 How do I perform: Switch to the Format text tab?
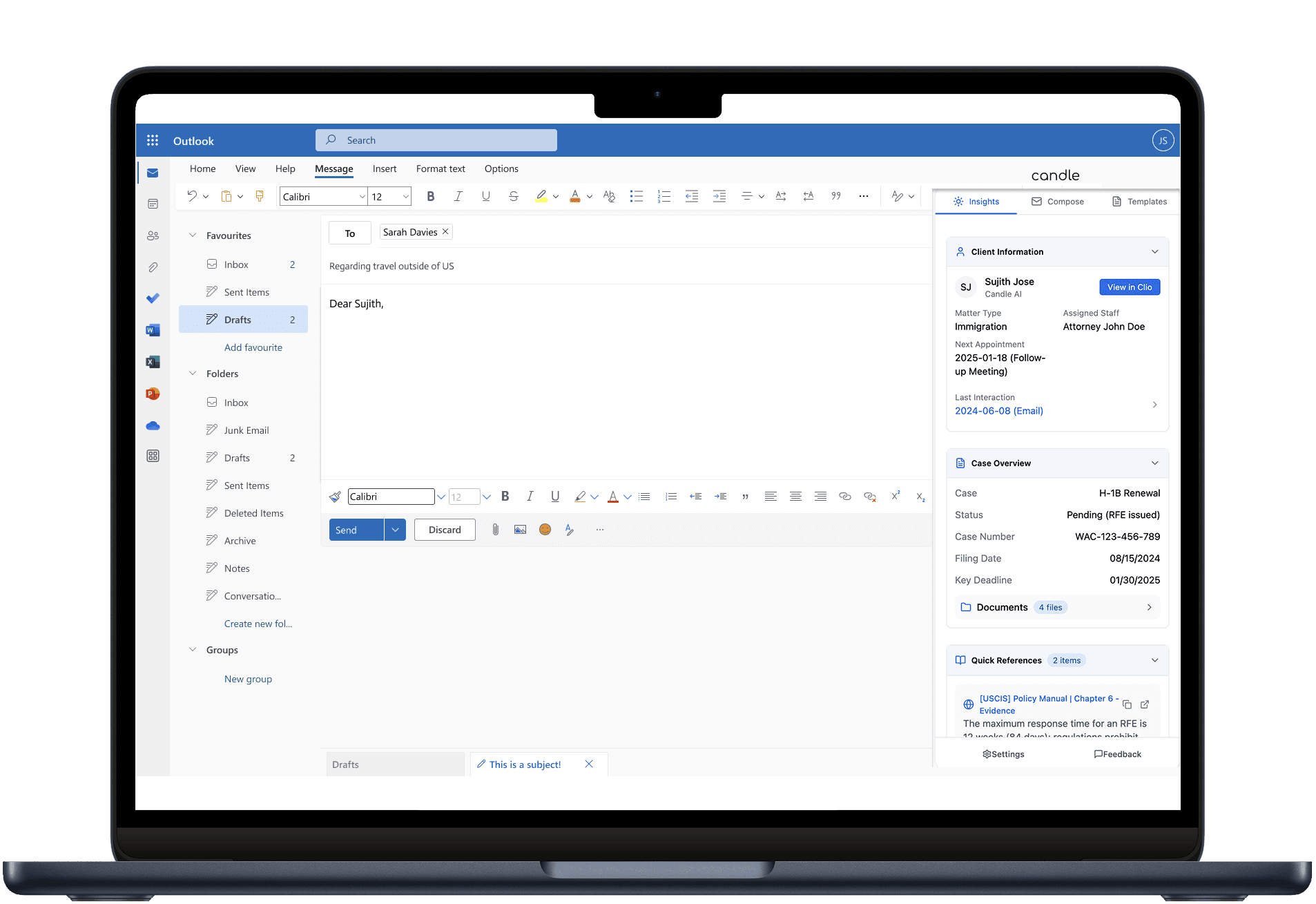click(x=441, y=169)
